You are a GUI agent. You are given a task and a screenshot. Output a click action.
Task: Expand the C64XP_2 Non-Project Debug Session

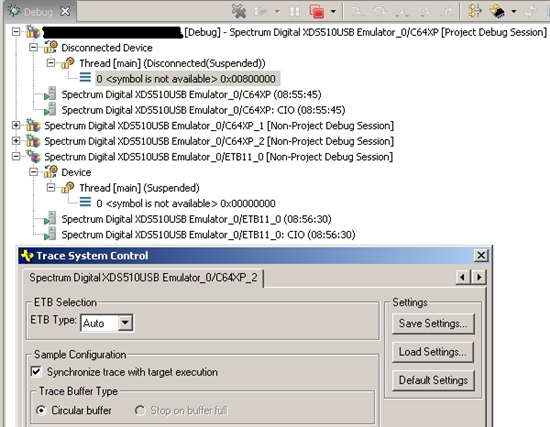point(16,141)
